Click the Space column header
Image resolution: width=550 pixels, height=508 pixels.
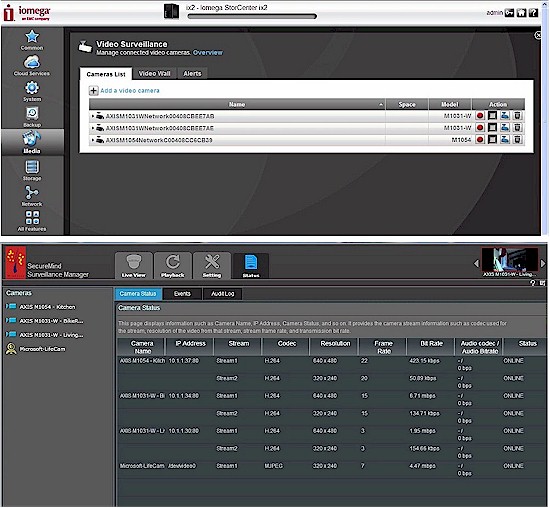(407, 105)
